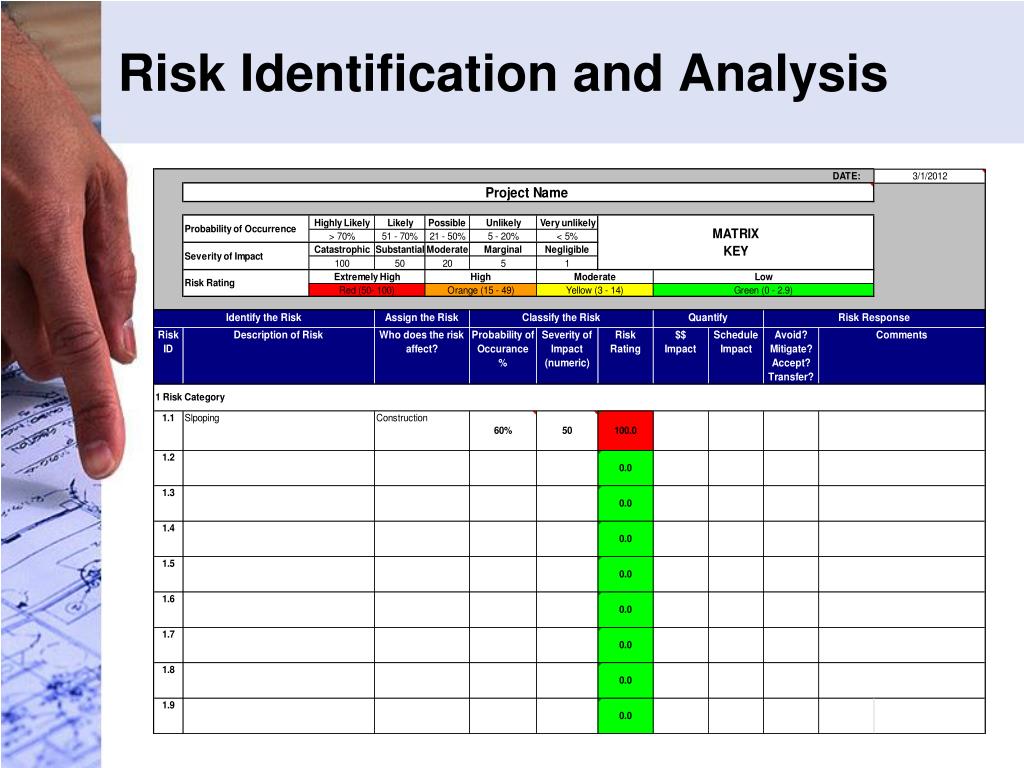Click Who does the risk affect? header
Image resolution: width=1024 pixels, height=768 pixels.
tap(422, 355)
